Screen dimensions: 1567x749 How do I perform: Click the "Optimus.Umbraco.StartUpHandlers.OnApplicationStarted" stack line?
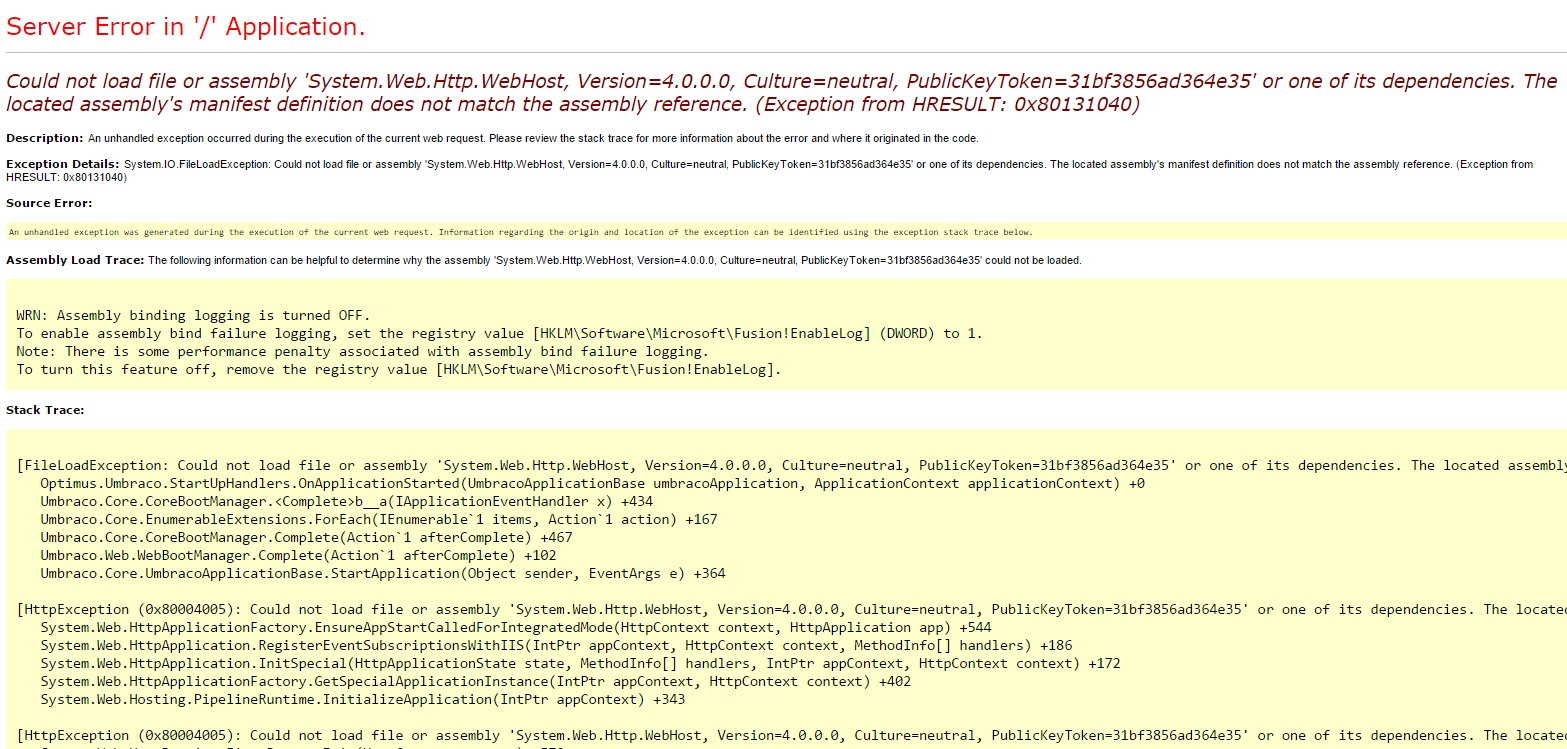tap(592, 483)
